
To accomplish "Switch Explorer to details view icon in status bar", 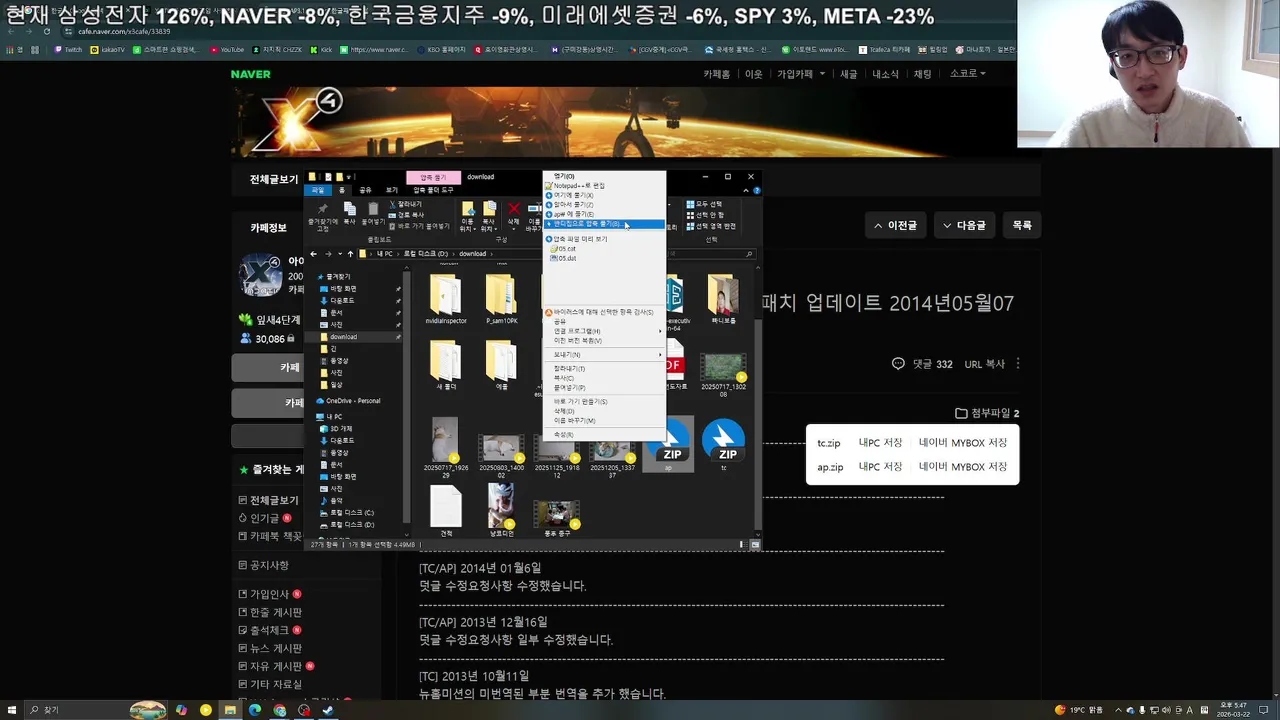I will point(742,545).
